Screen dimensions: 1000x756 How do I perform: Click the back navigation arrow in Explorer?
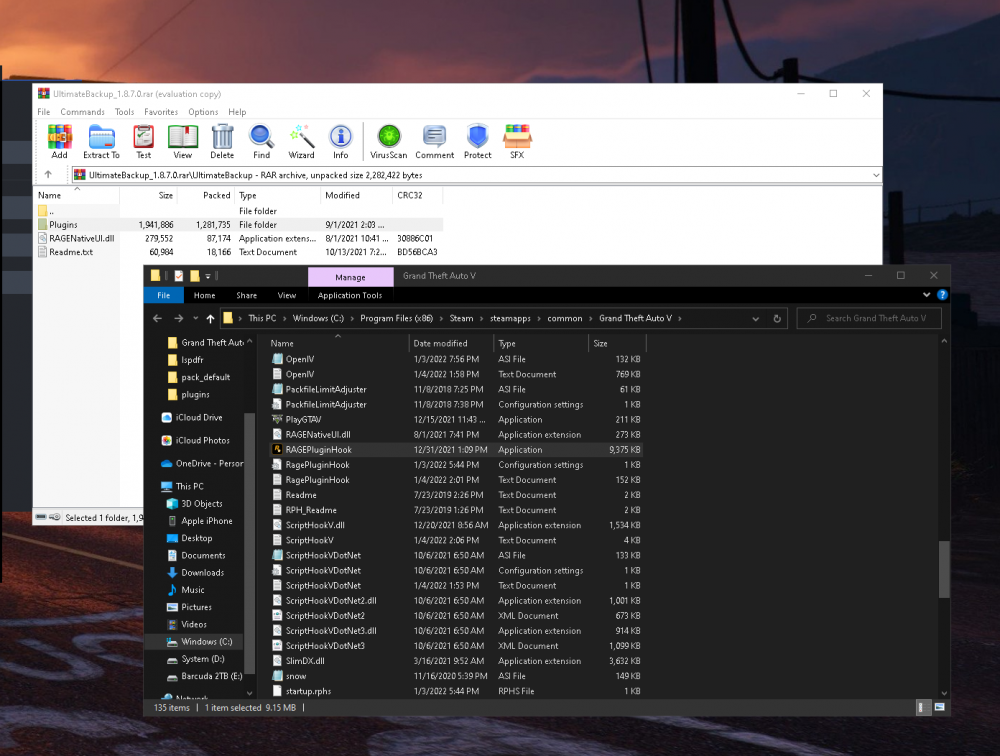[157, 318]
